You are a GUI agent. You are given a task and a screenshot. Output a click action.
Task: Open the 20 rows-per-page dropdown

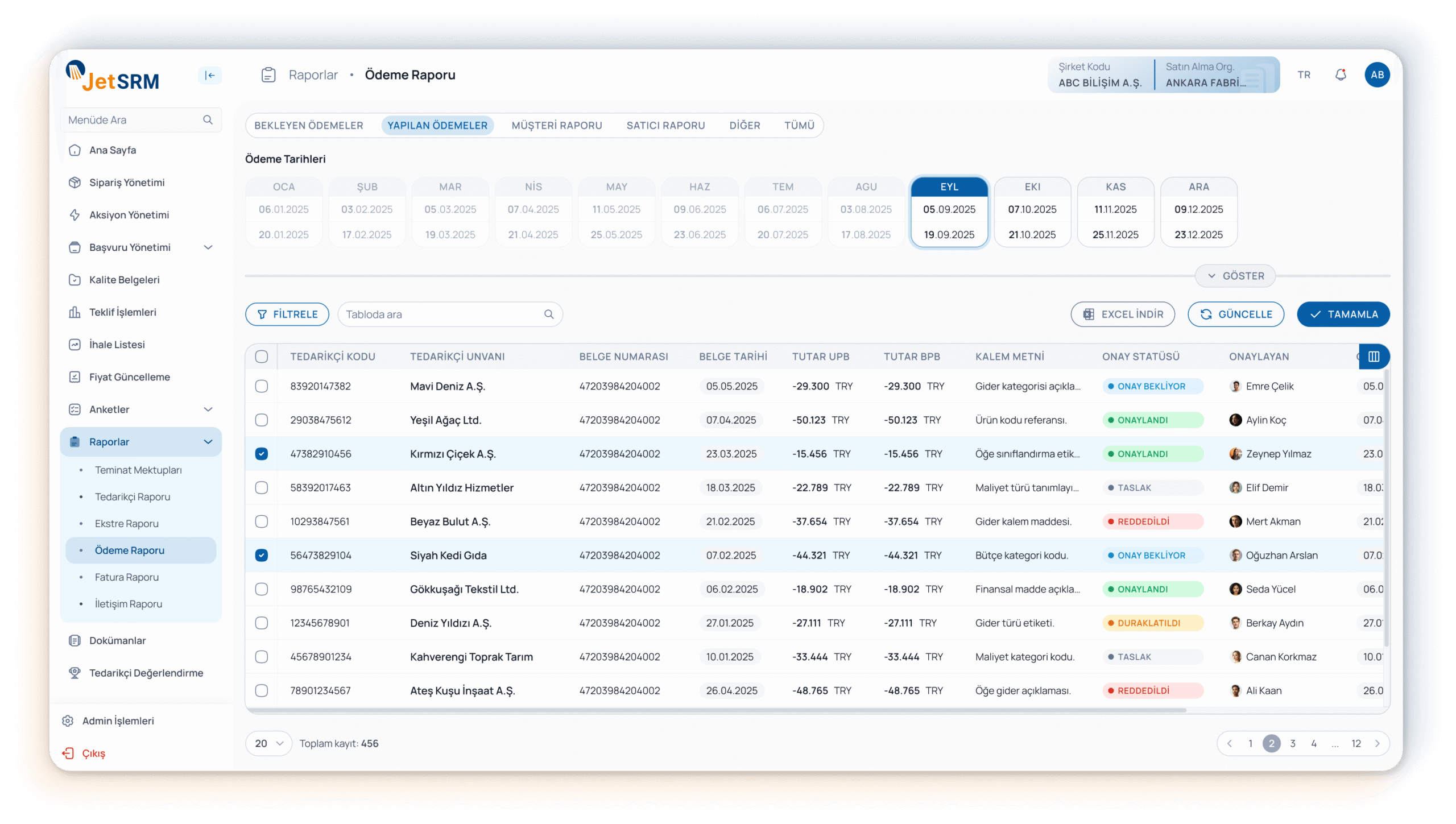[x=269, y=744]
